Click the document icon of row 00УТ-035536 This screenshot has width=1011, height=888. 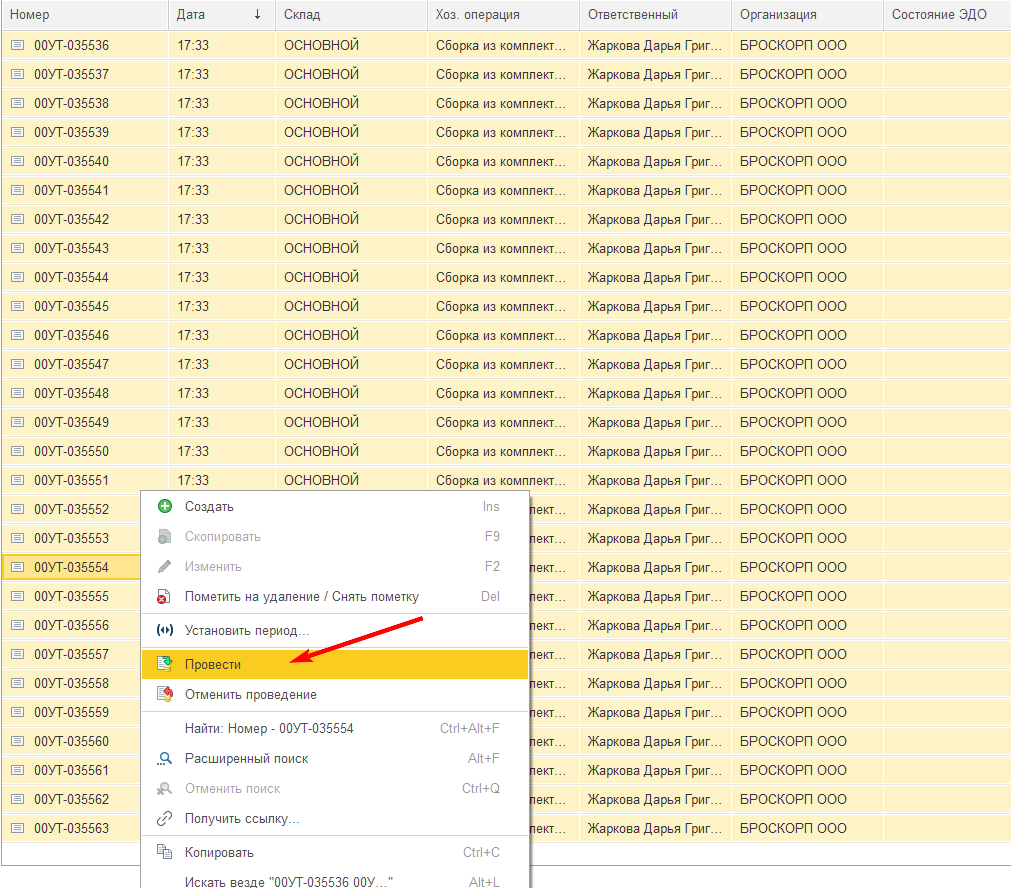[17, 45]
